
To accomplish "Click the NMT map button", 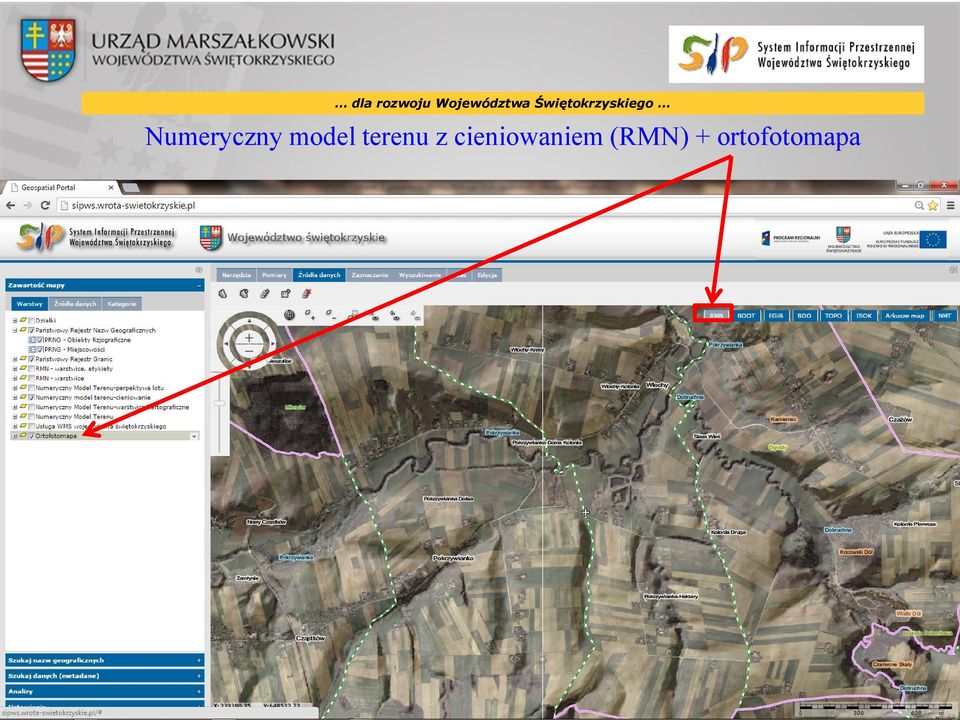I will pyautogui.click(x=945, y=316).
